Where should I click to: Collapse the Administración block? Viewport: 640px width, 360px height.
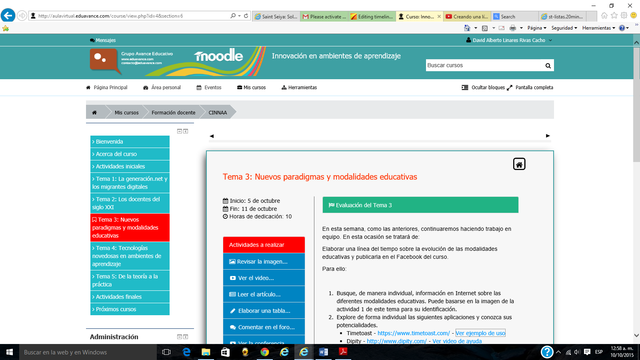[x=179, y=337]
